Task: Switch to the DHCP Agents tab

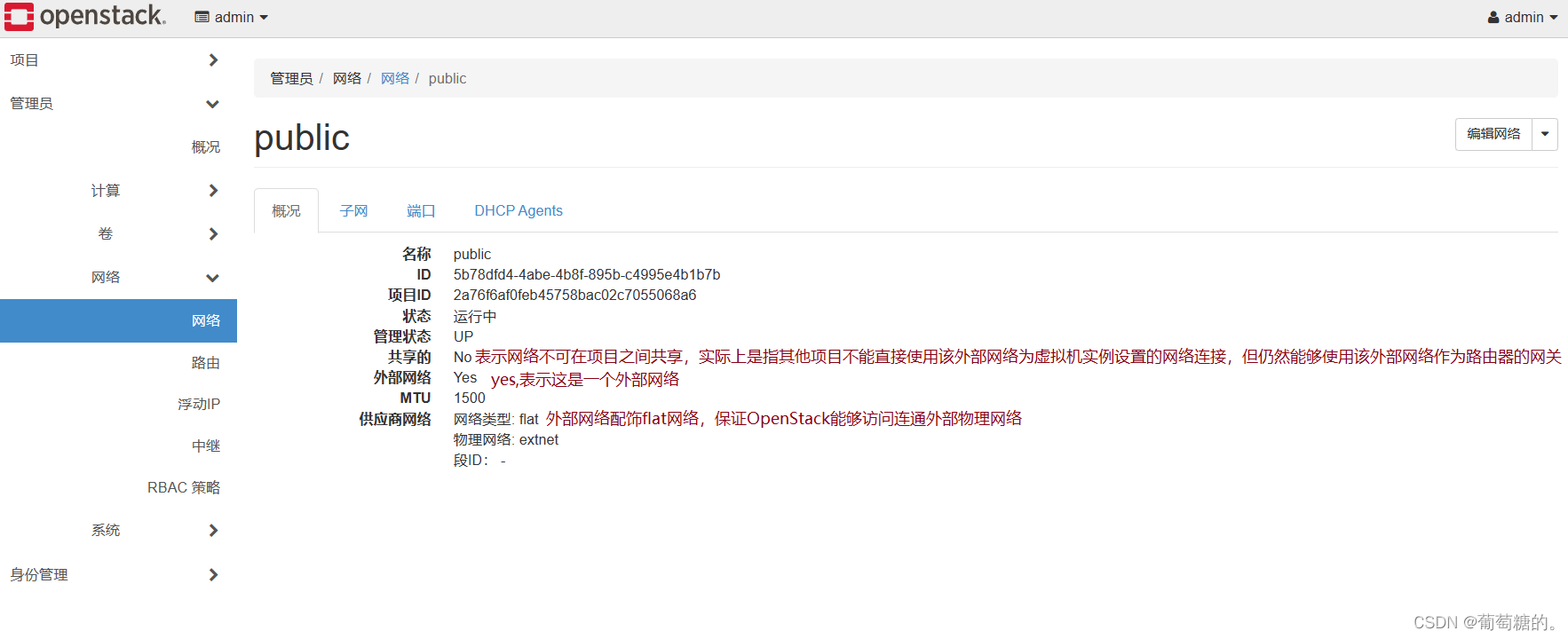Action: pyautogui.click(x=519, y=211)
